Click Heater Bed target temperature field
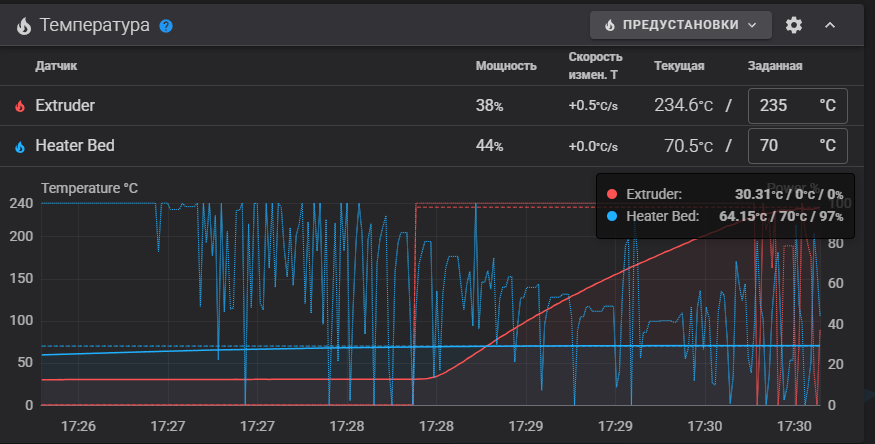The width and height of the screenshot is (875, 444). [x=797, y=146]
